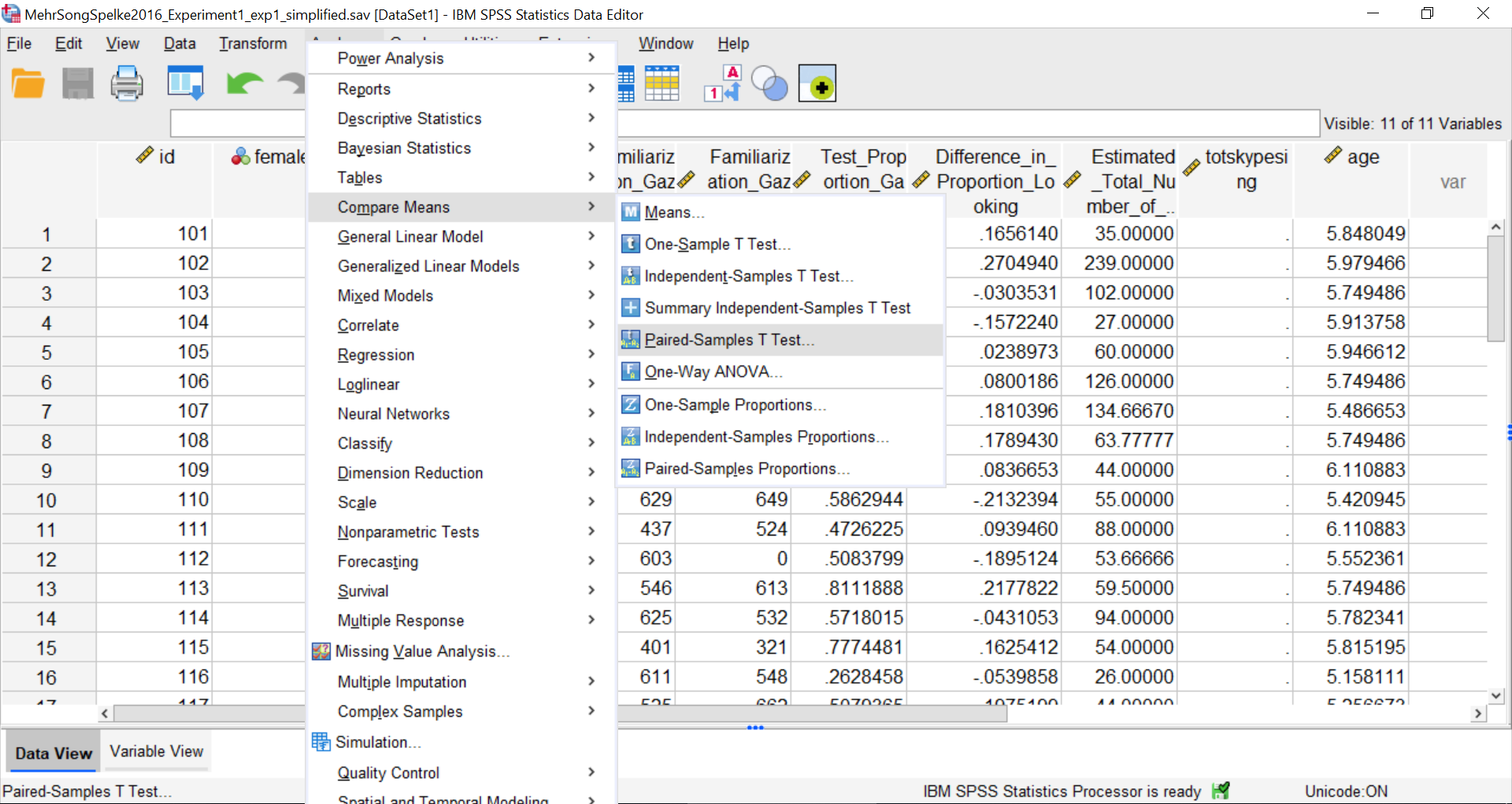Viewport: 1512px width, 804px height.
Task: Click the One-Sample T Test icon
Action: [631, 244]
